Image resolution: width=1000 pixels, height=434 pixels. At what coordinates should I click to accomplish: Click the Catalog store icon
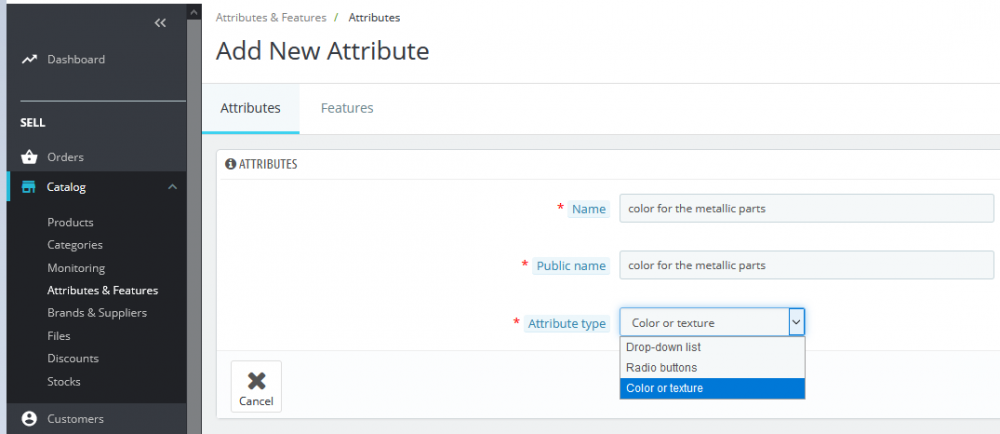pos(29,187)
